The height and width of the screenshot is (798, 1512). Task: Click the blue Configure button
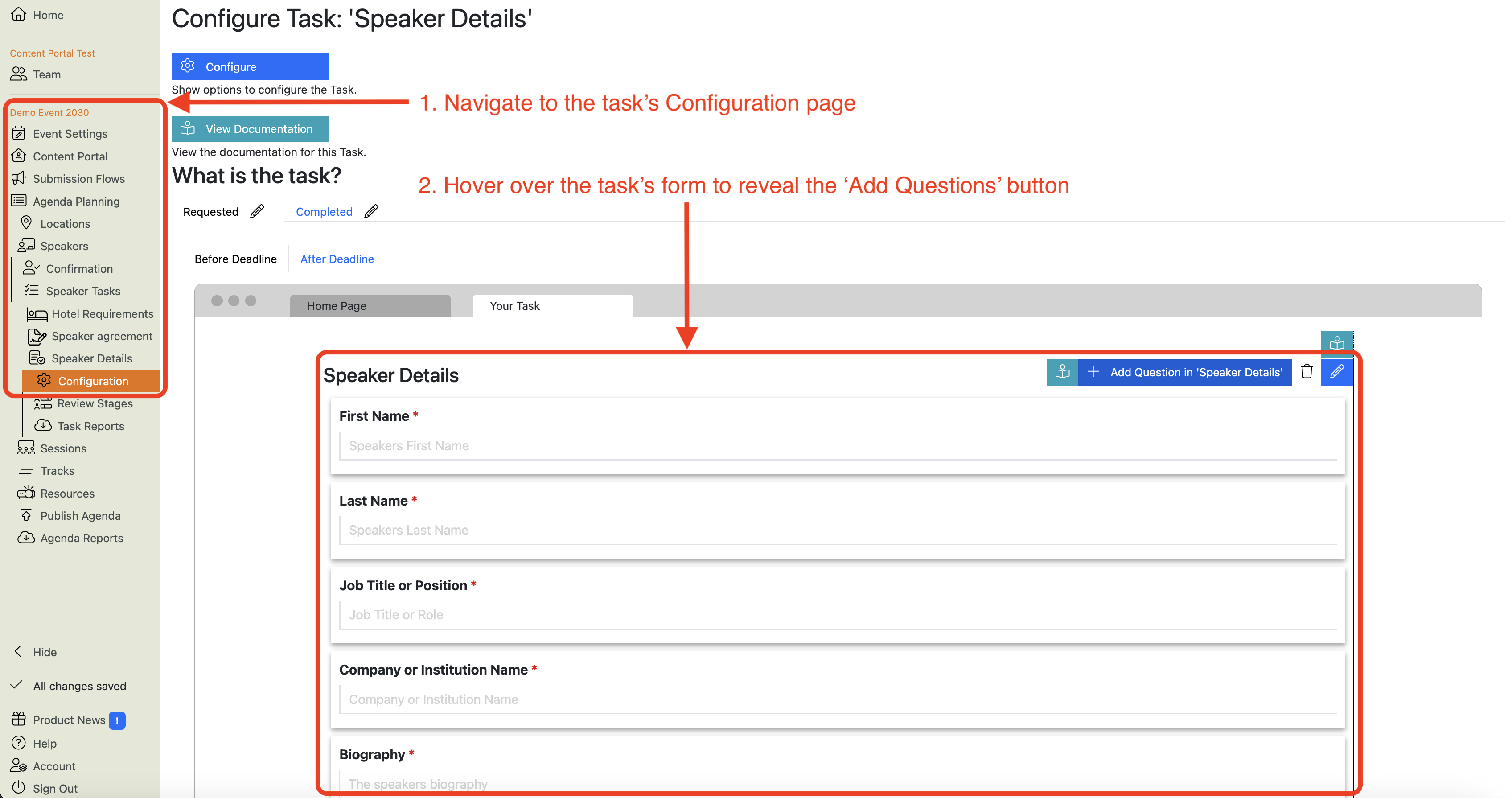click(x=250, y=66)
